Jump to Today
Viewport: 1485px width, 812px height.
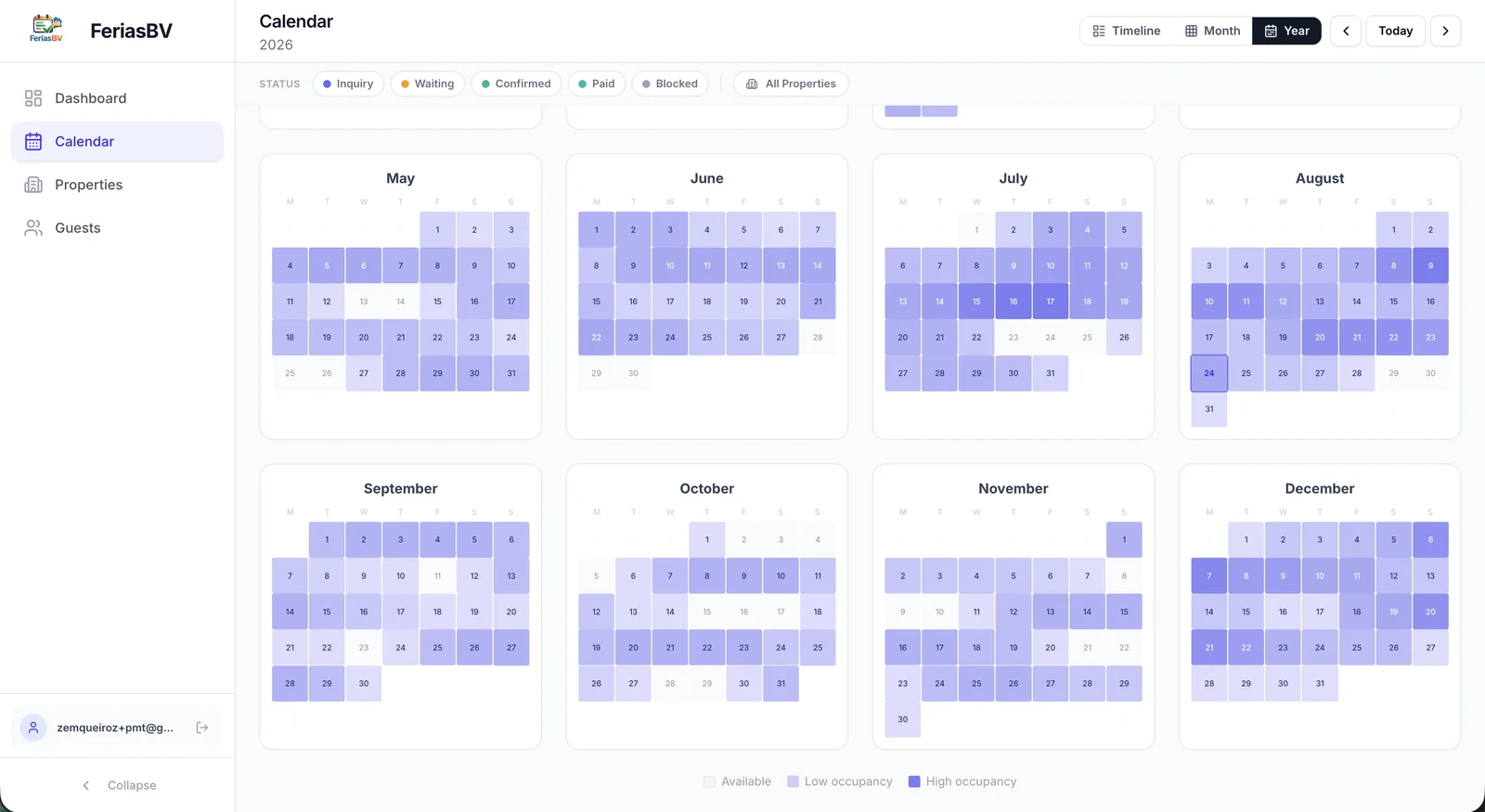pos(1395,31)
